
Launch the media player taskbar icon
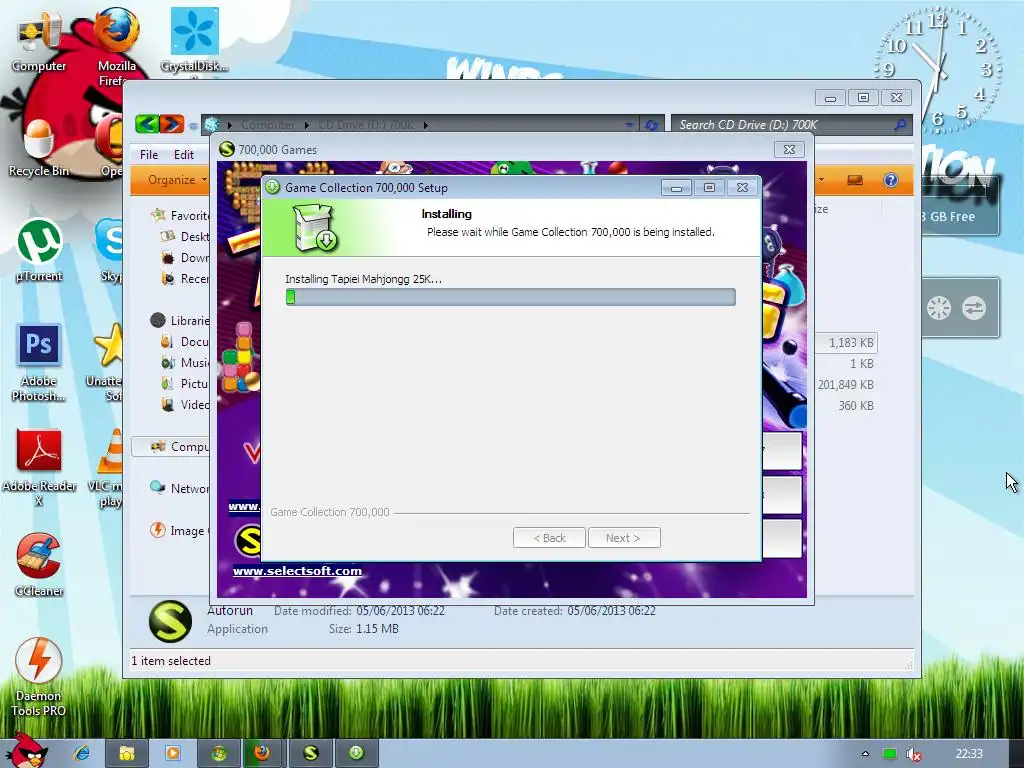172,753
